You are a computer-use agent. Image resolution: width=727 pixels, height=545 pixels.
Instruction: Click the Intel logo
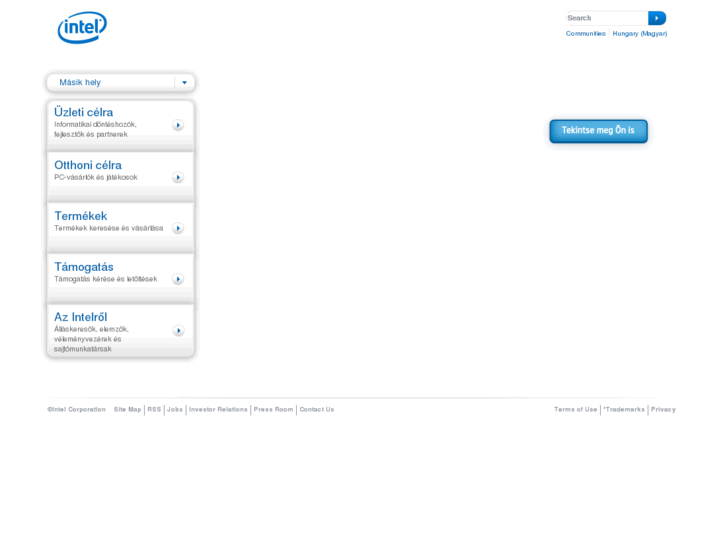pos(82,27)
